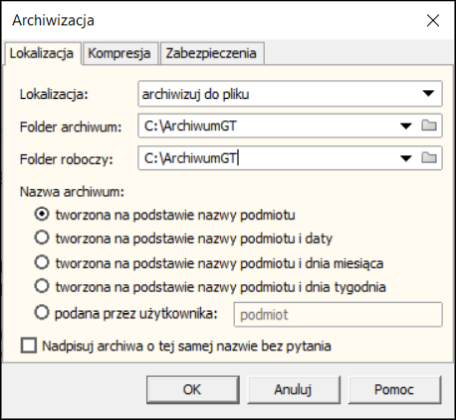456x420 pixels.
Task: Open the Folder roboczy path dropdown
Action: click(x=406, y=158)
